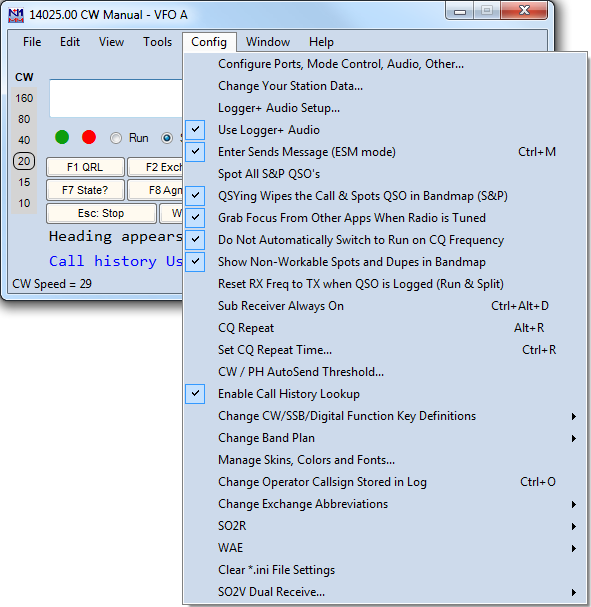This screenshot has width=591, height=607.
Task: Click the F1 QRL button
Action: pyautogui.click(x=85, y=167)
